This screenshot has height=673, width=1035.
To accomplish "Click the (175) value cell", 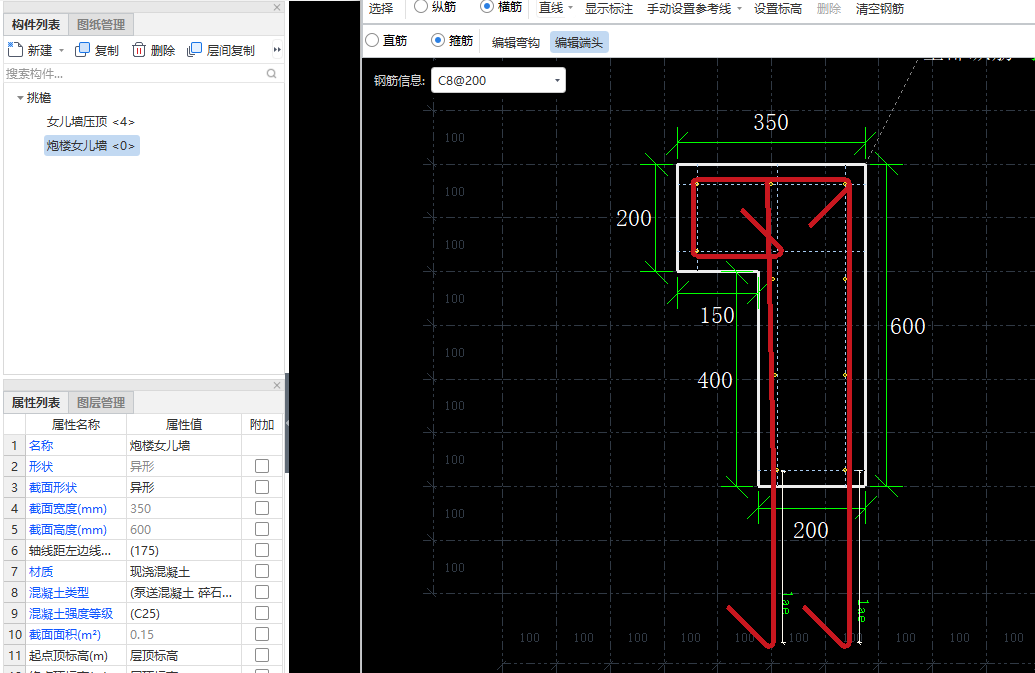I will pyautogui.click(x=184, y=550).
